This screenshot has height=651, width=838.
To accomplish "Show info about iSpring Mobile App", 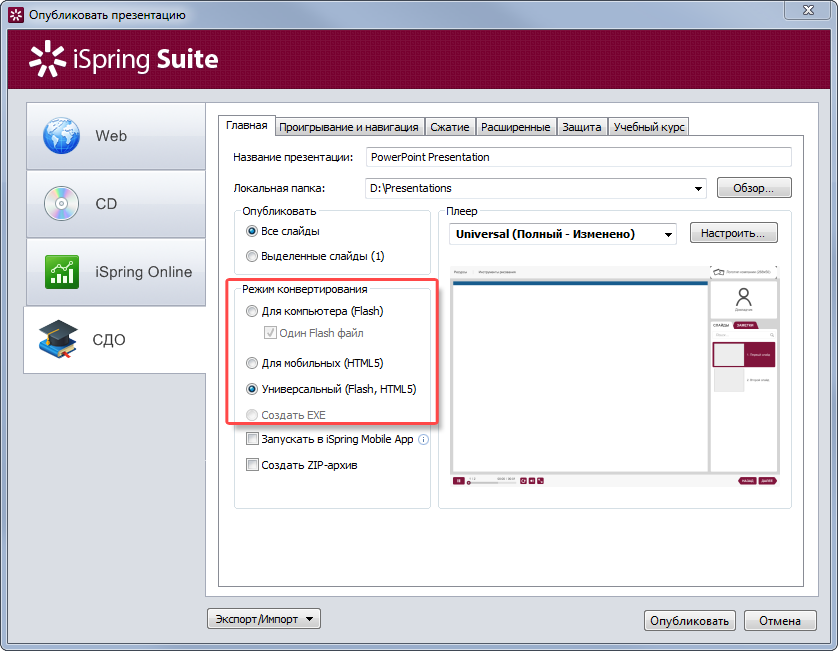I will click(x=423, y=439).
